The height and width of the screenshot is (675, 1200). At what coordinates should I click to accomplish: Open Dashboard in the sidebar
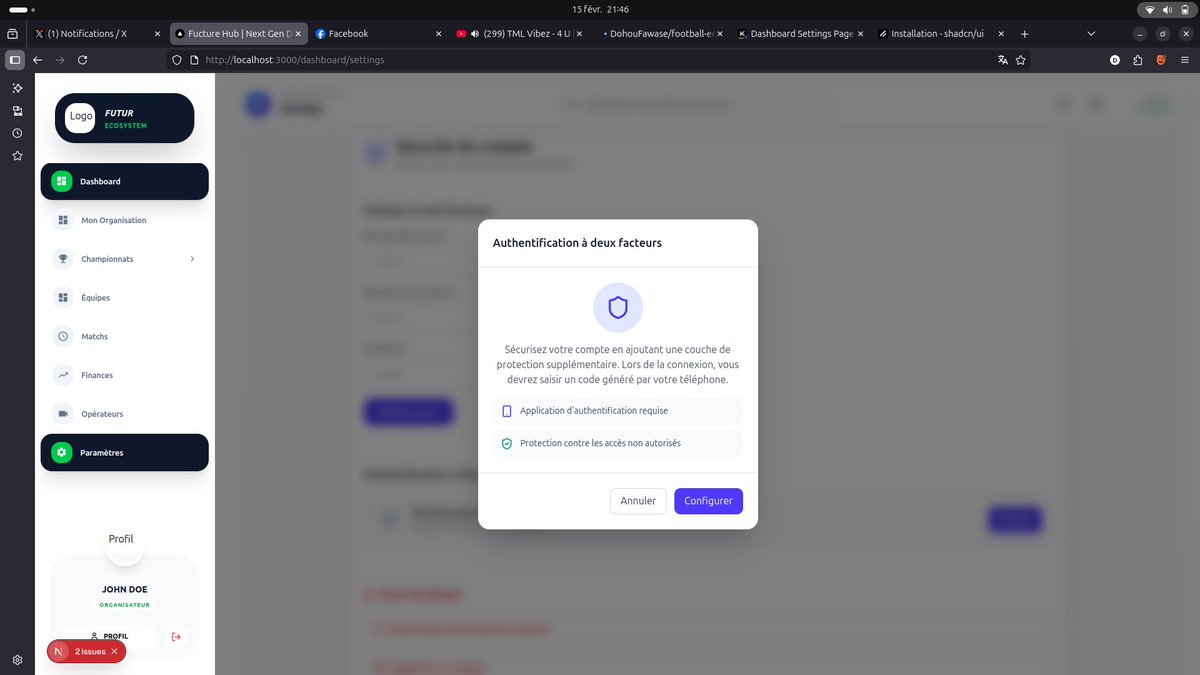[x=125, y=181]
